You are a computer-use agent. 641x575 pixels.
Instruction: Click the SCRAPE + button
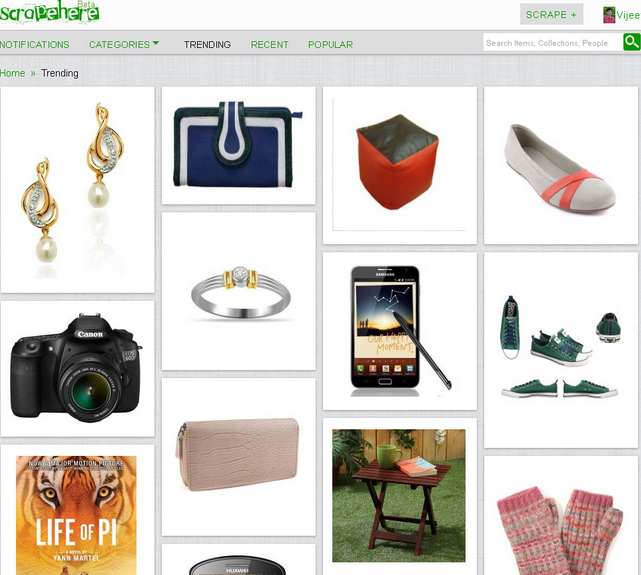[551, 15]
